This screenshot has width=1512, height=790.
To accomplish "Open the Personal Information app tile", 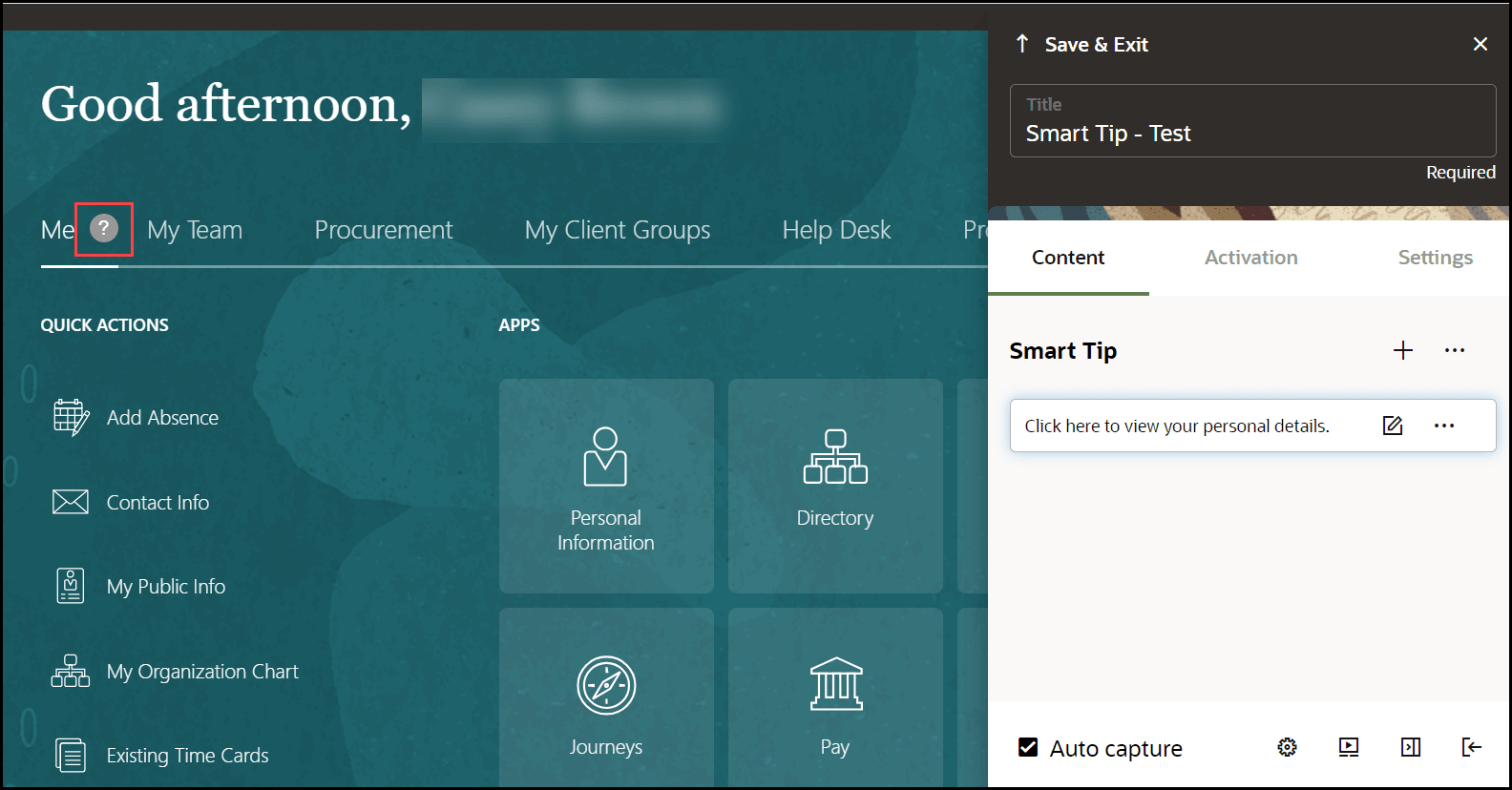I will pyautogui.click(x=606, y=486).
